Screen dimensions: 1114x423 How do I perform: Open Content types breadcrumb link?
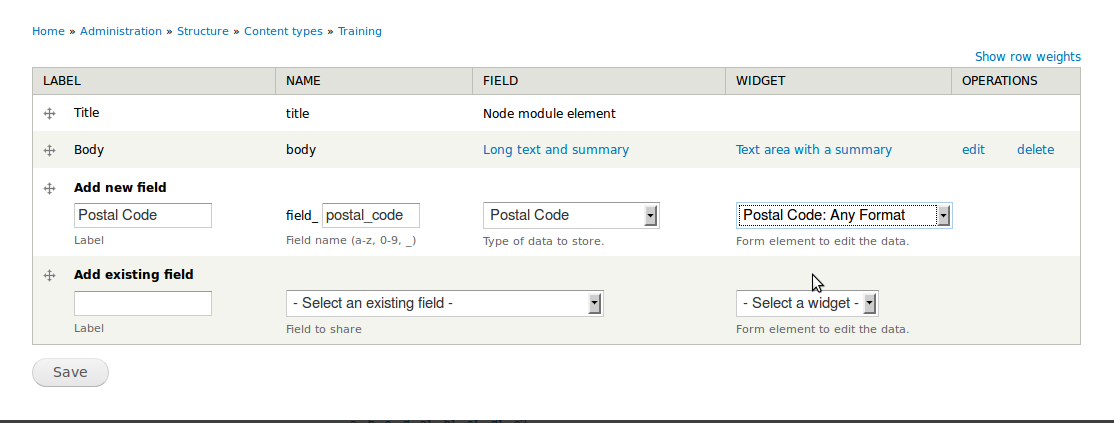(x=284, y=31)
